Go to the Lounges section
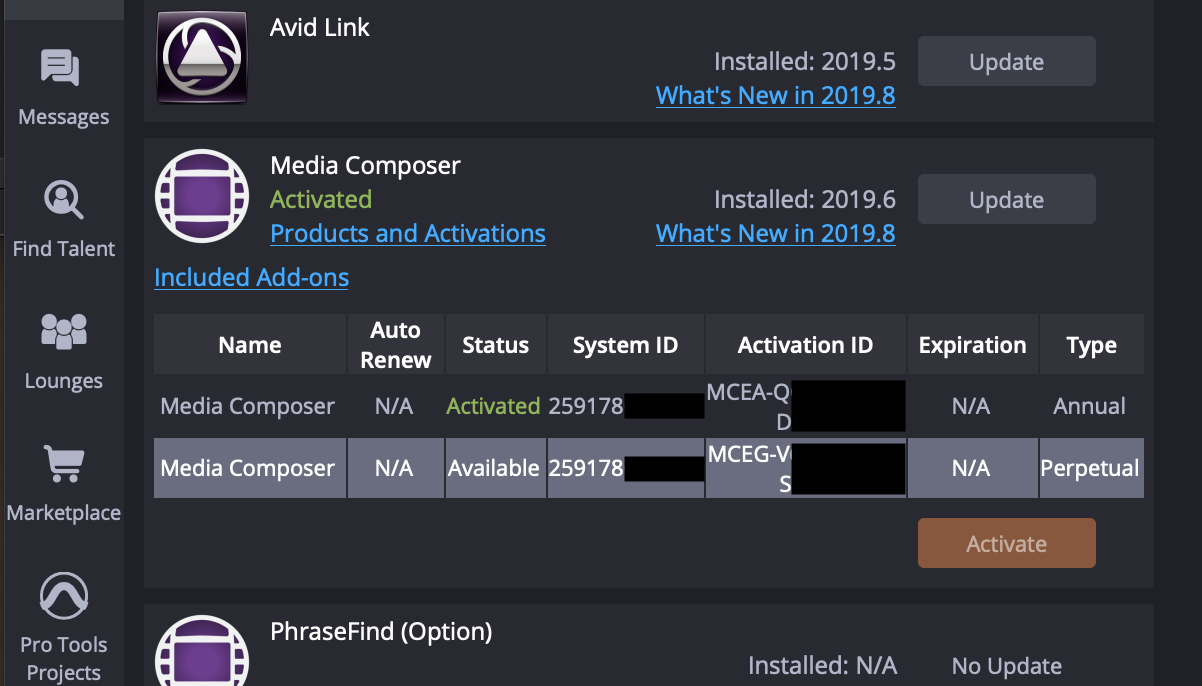This screenshot has height=686, width=1202. coord(63,350)
